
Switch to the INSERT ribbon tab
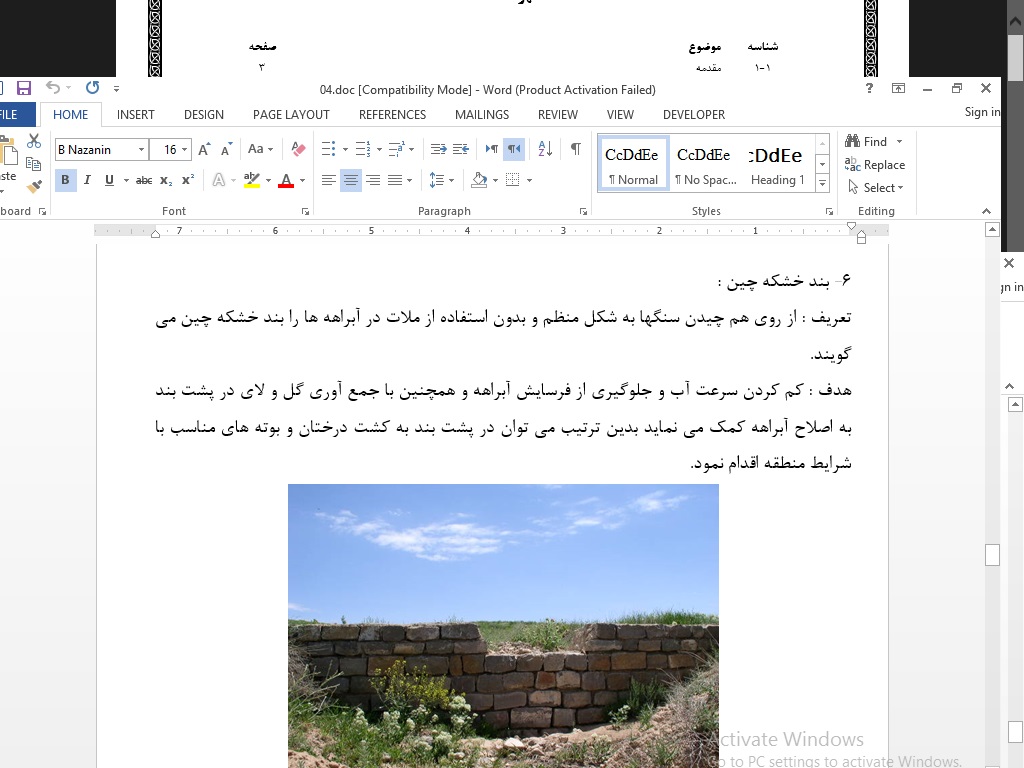click(135, 115)
